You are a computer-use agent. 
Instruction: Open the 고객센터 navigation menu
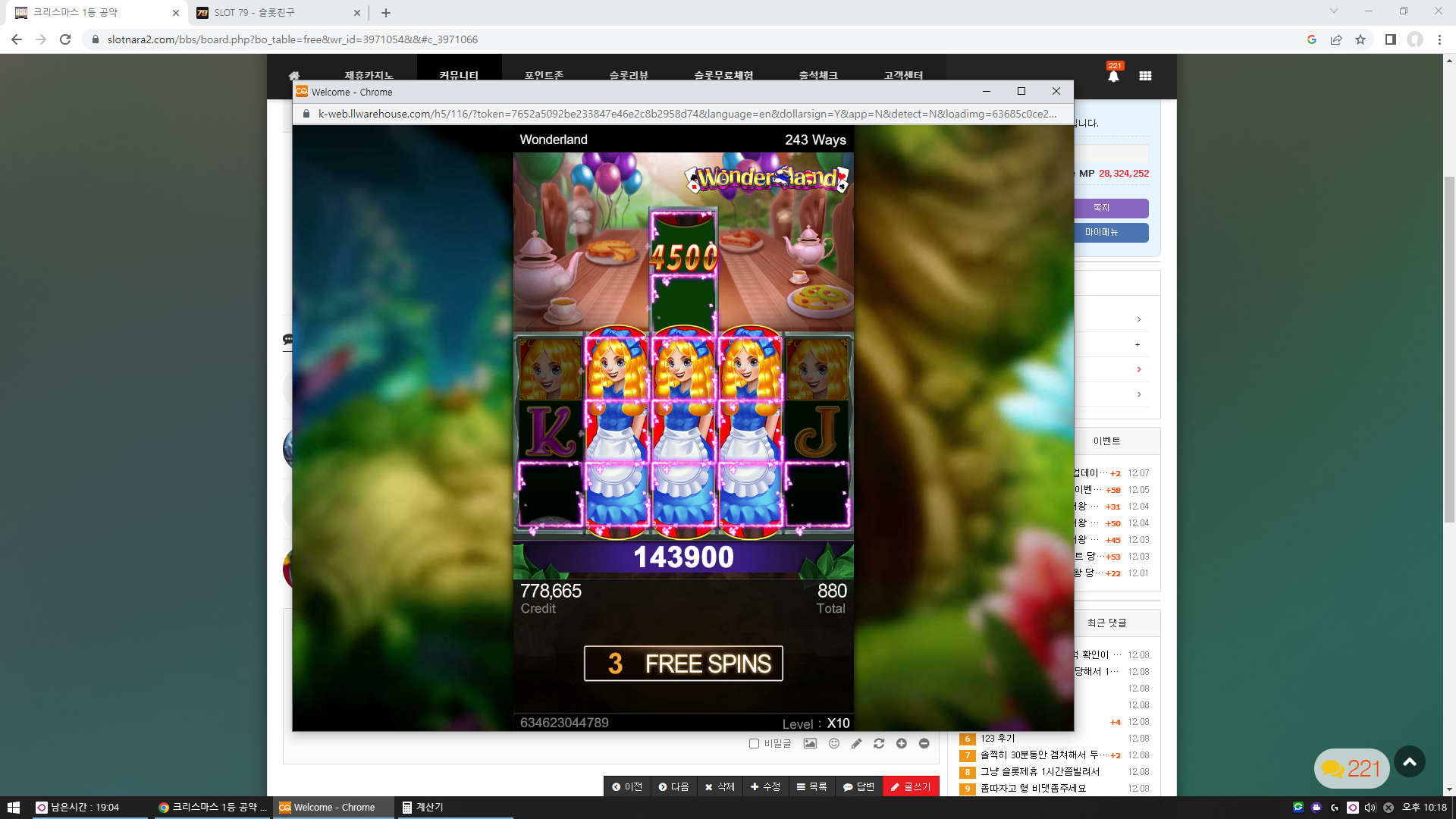point(903,75)
